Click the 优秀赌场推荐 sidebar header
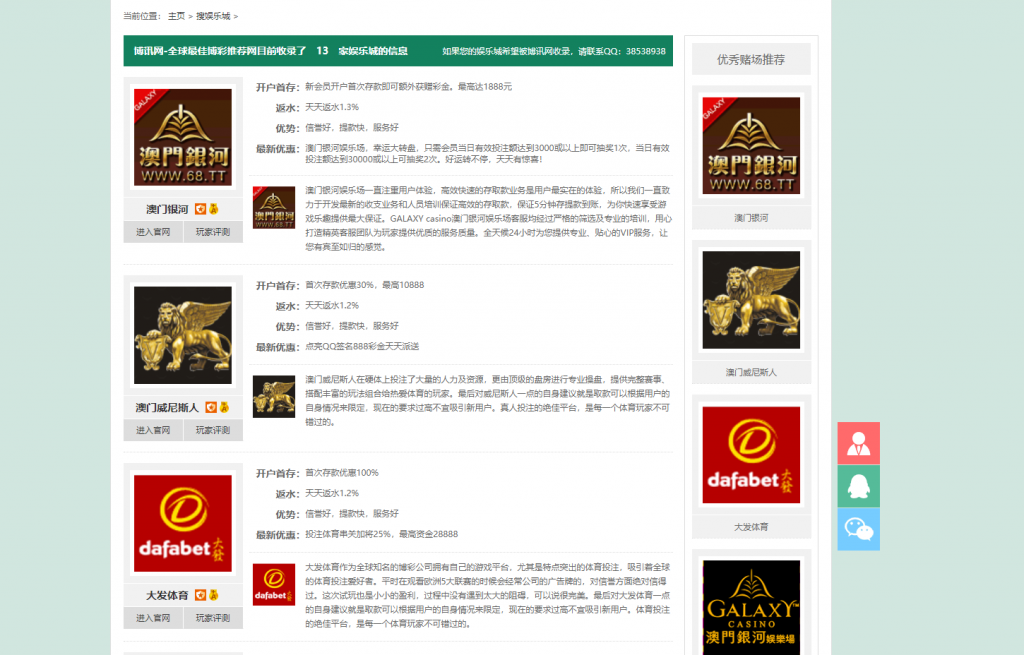 (751, 60)
